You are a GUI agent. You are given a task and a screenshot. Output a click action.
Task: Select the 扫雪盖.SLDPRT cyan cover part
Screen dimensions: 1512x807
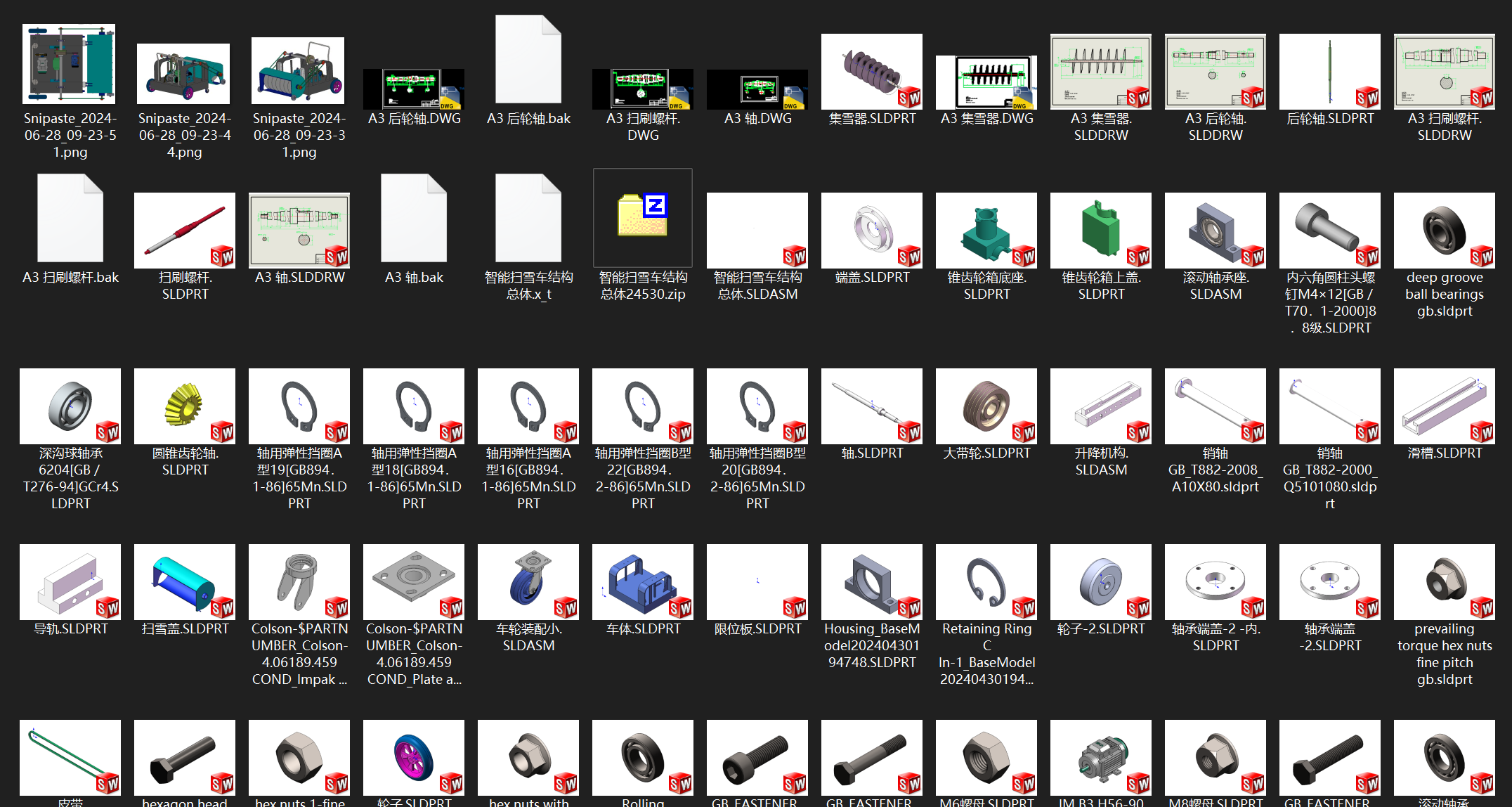[x=185, y=582]
